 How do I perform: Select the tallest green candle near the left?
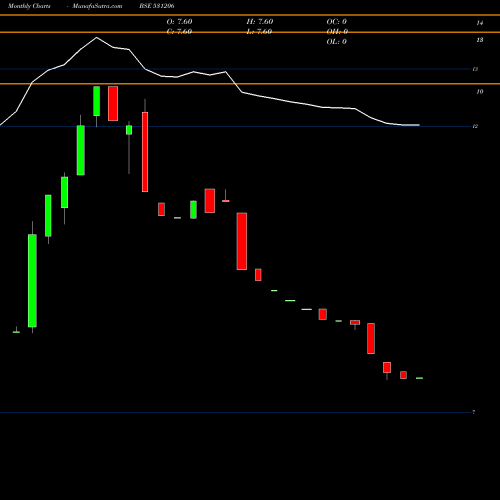[x=32, y=281]
